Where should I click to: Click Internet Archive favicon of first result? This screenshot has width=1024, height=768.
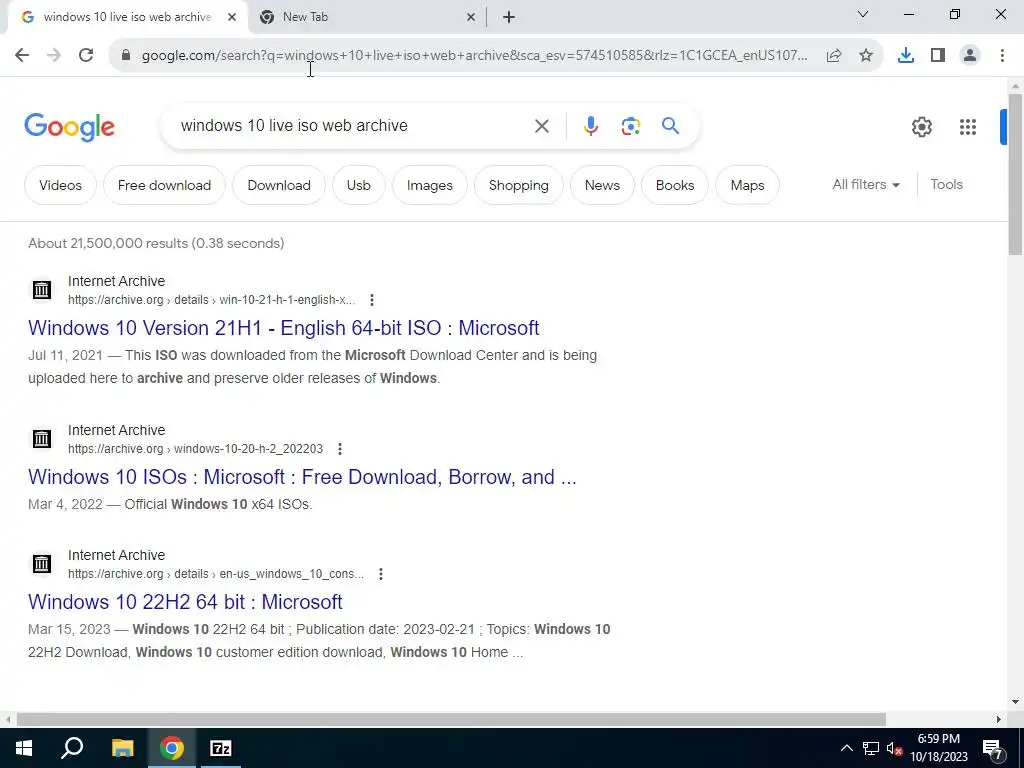[42, 289]
